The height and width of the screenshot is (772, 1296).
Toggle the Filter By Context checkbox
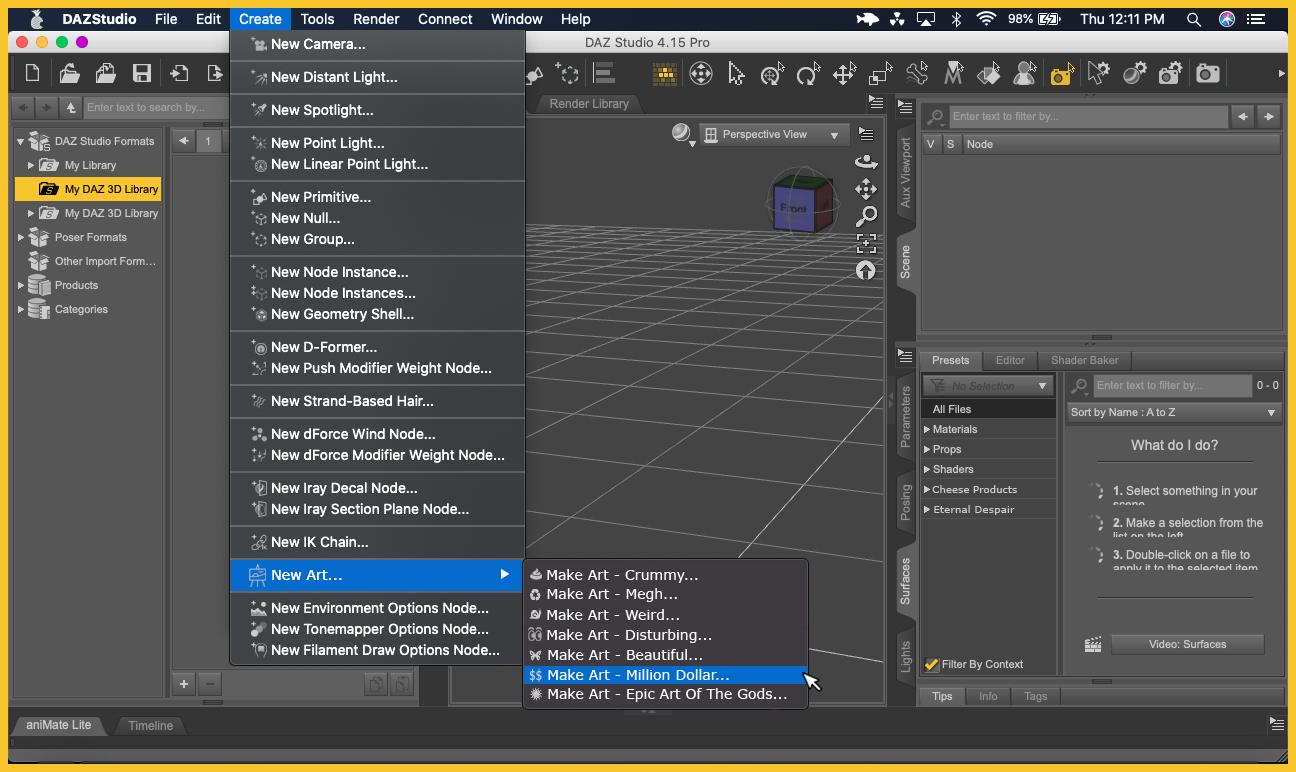(x=932, y=664)
